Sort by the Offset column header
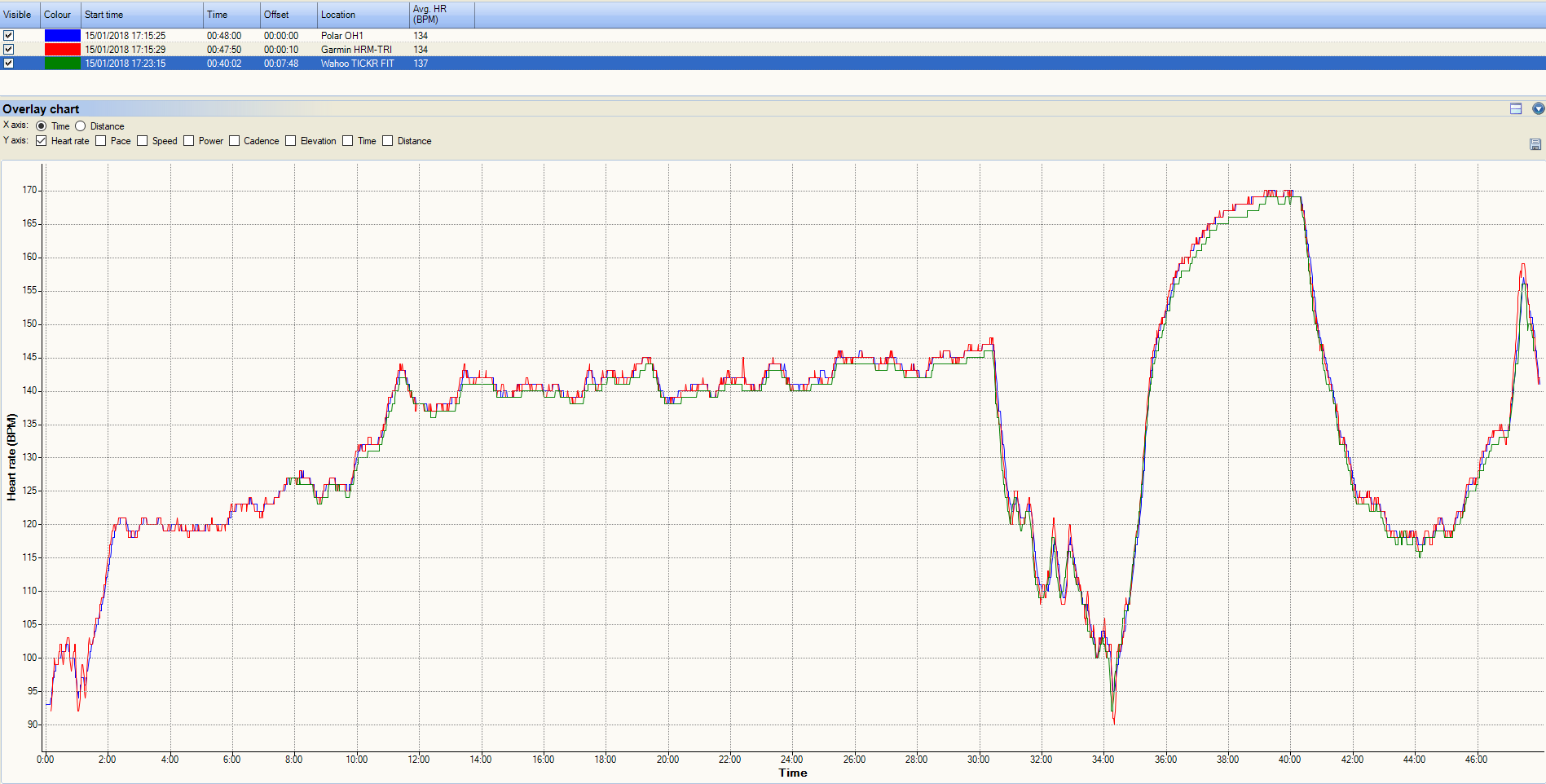Screen dimensions: 1546x784 (289, 15)
